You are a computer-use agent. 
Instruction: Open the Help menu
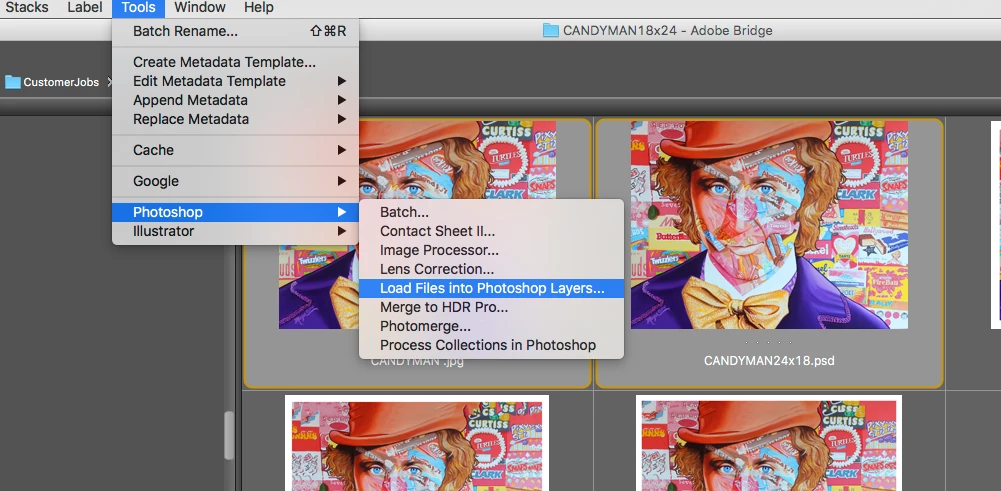(259, 8)
